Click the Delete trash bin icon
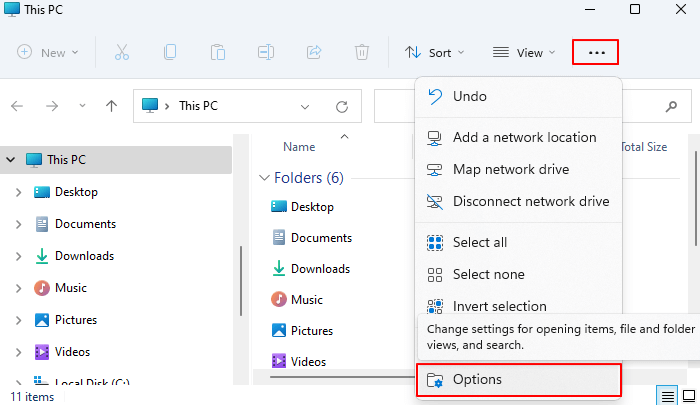Screen dimensions: 700x405 pyautogui.click(x=362, y=52)
